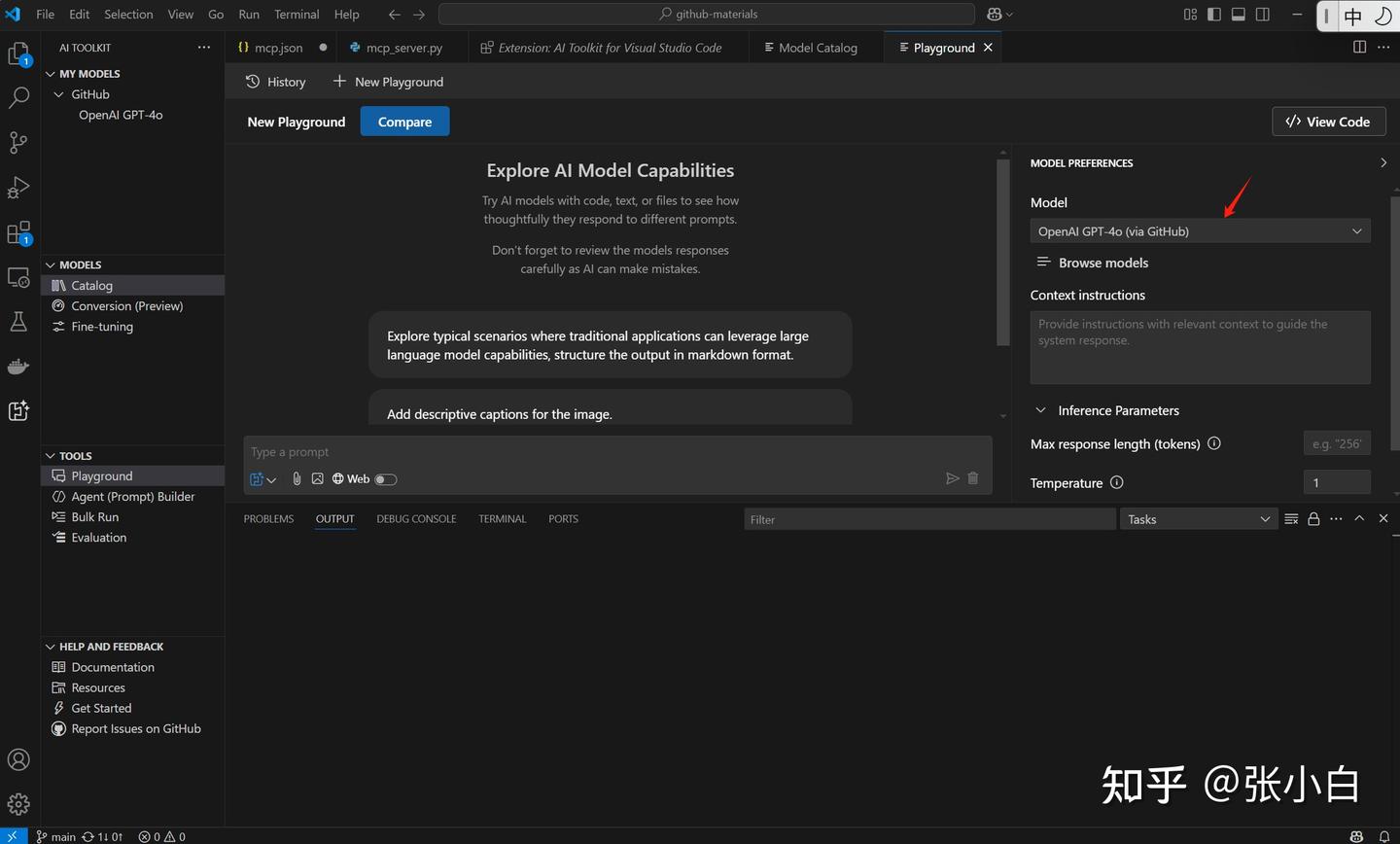
Task: Switch to Model Catalog tab
Action: coord(817,47)
